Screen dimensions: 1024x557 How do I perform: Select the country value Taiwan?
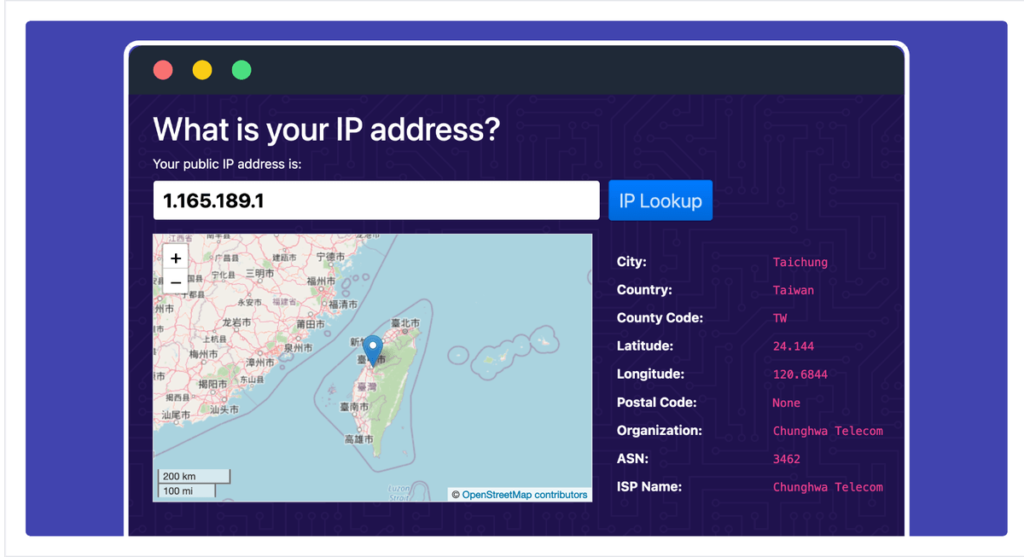click(x=793, y=290)
